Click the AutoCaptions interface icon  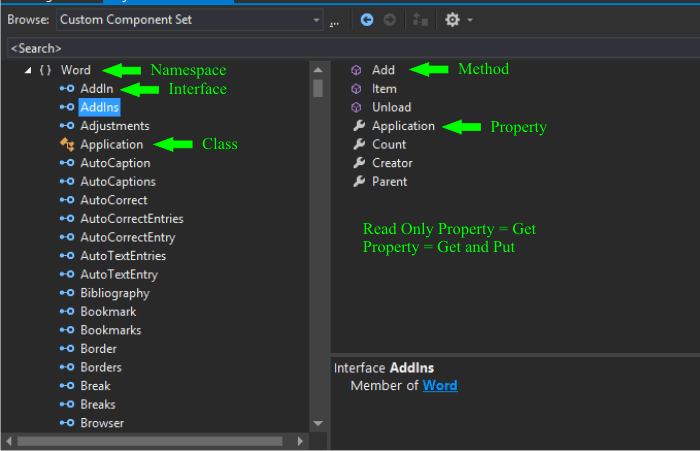click(x=67, y=181)
